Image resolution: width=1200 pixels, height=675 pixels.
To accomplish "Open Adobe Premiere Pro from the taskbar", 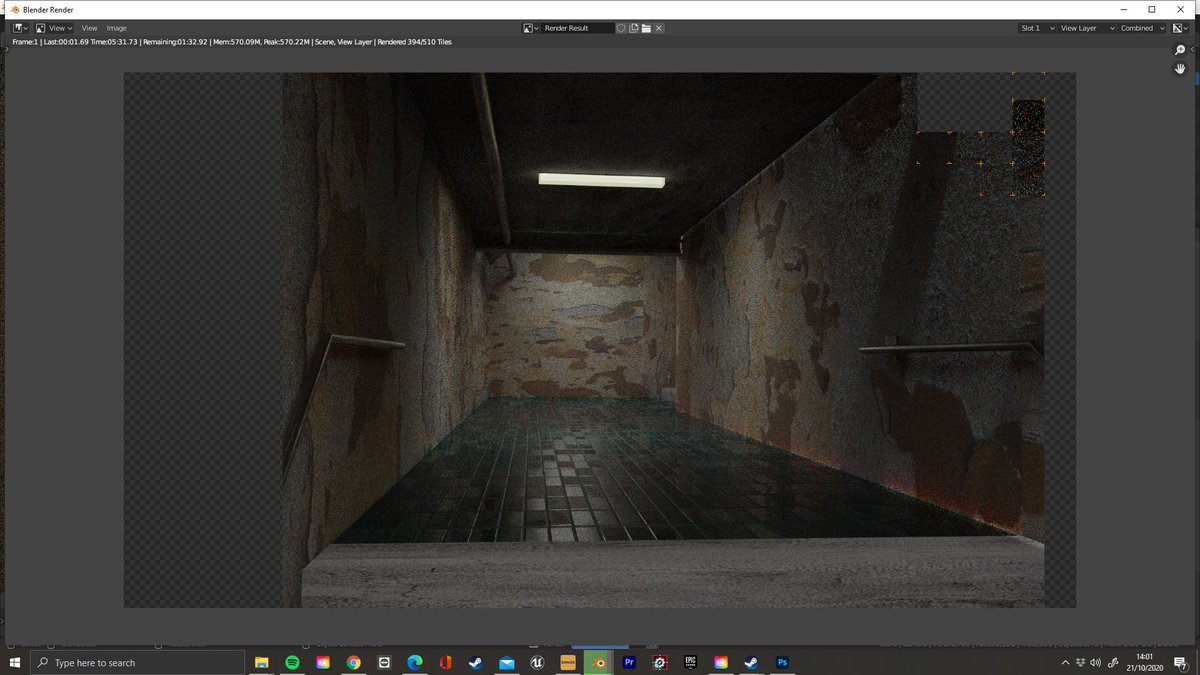I will (x=629, y=662).
